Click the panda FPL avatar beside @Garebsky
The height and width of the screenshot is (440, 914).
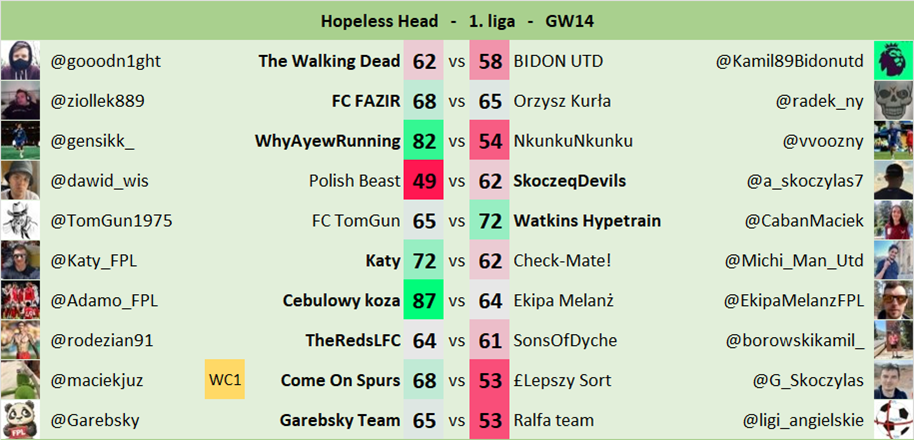coord(20,420)
